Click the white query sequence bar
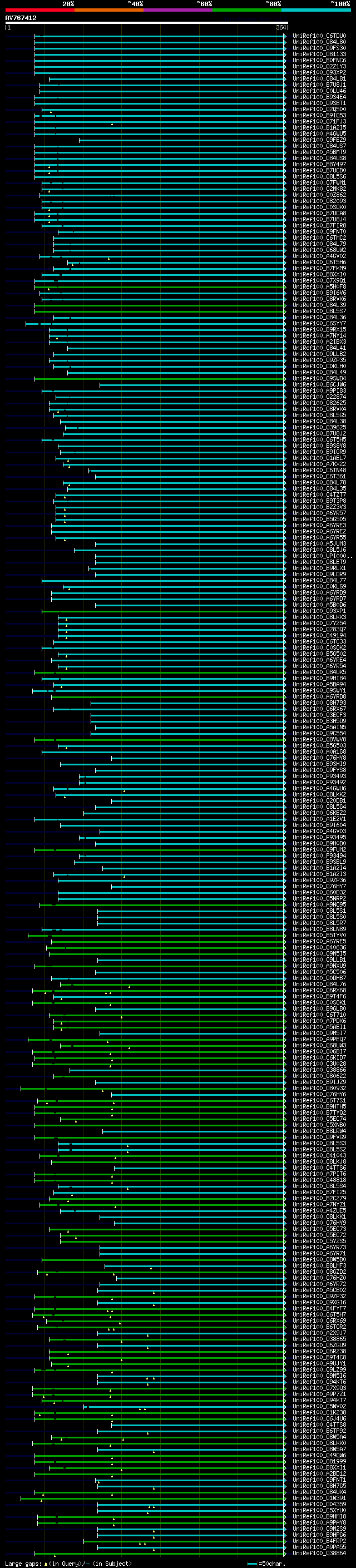This screenshot has width=356, height=1568. click(x=147, y=22)
